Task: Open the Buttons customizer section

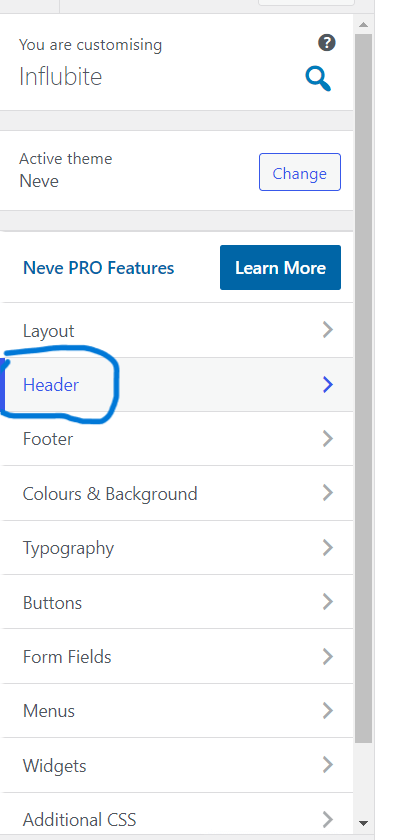Action: point(177,602)
